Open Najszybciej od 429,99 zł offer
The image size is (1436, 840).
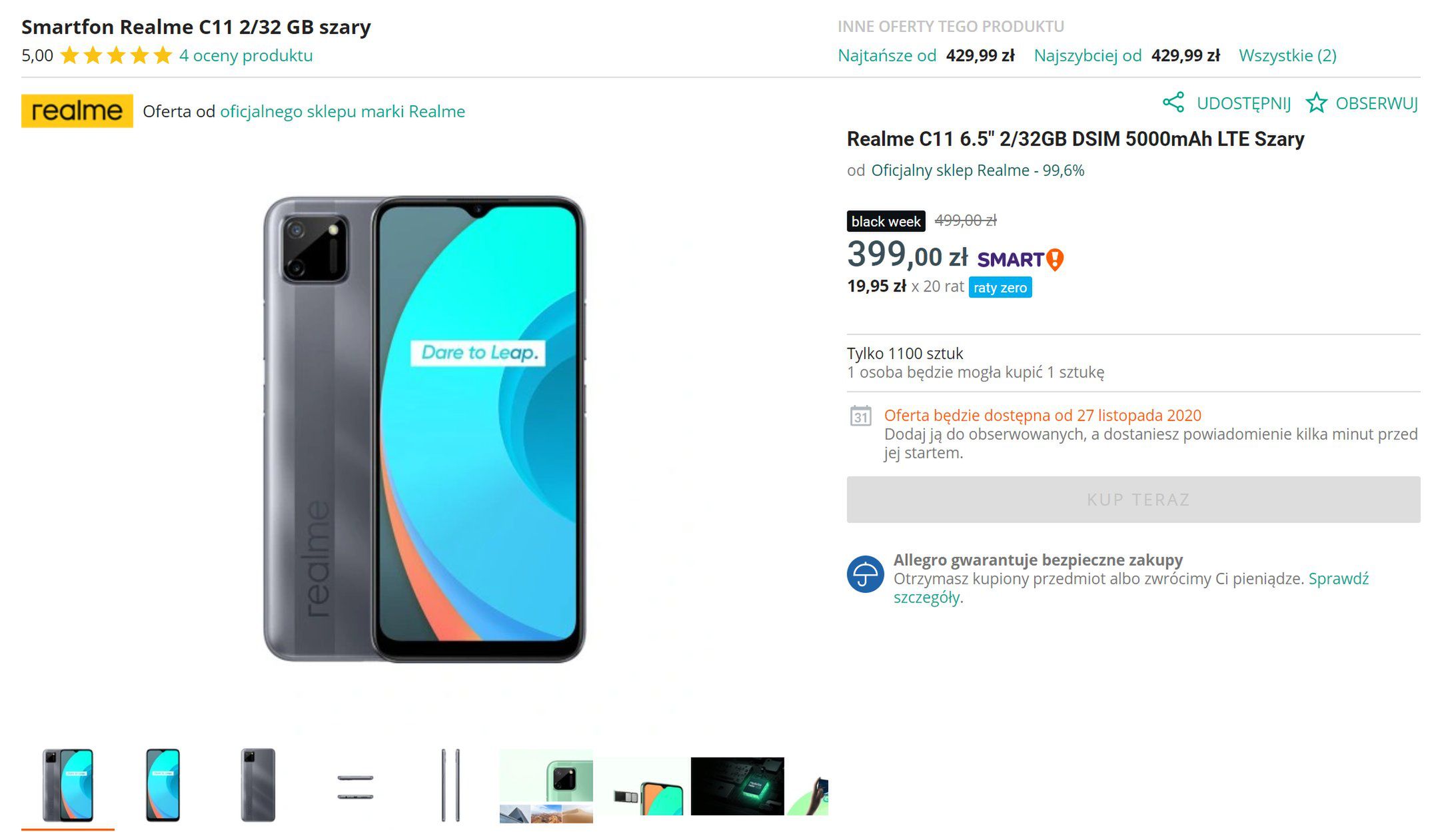[1126, 55]
